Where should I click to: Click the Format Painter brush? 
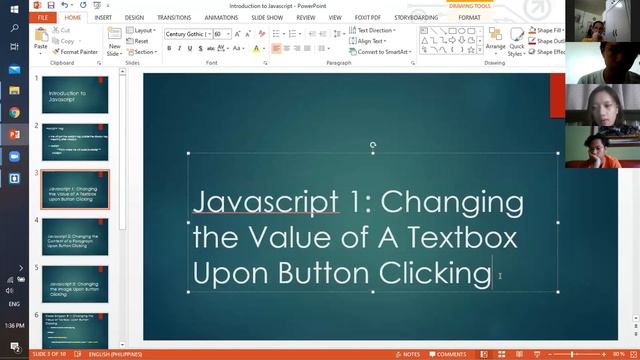pyautogui.click(x=75, y=52)
